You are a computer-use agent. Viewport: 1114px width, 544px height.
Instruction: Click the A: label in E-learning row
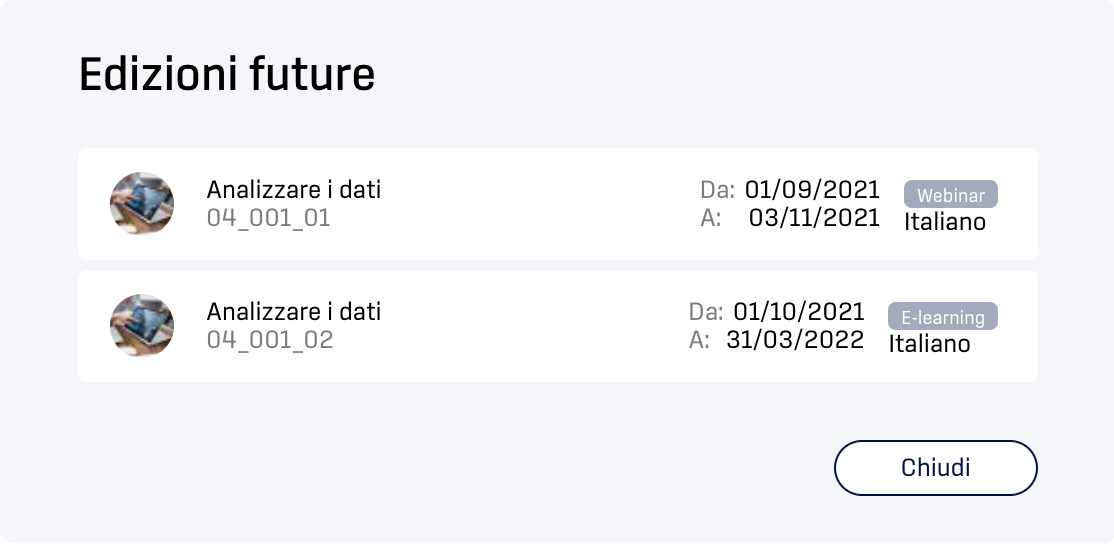(x=699, y=339)
